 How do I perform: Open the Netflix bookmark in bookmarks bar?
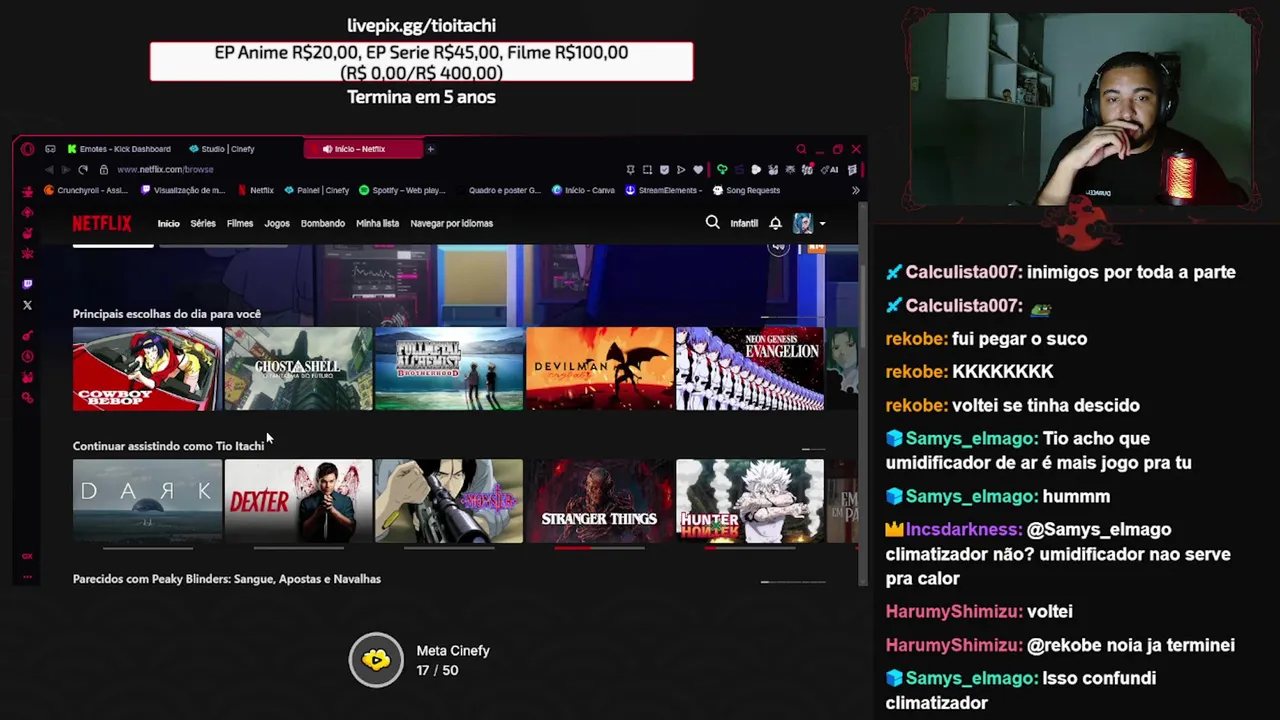pyautogui.click(x=255, y=190)
